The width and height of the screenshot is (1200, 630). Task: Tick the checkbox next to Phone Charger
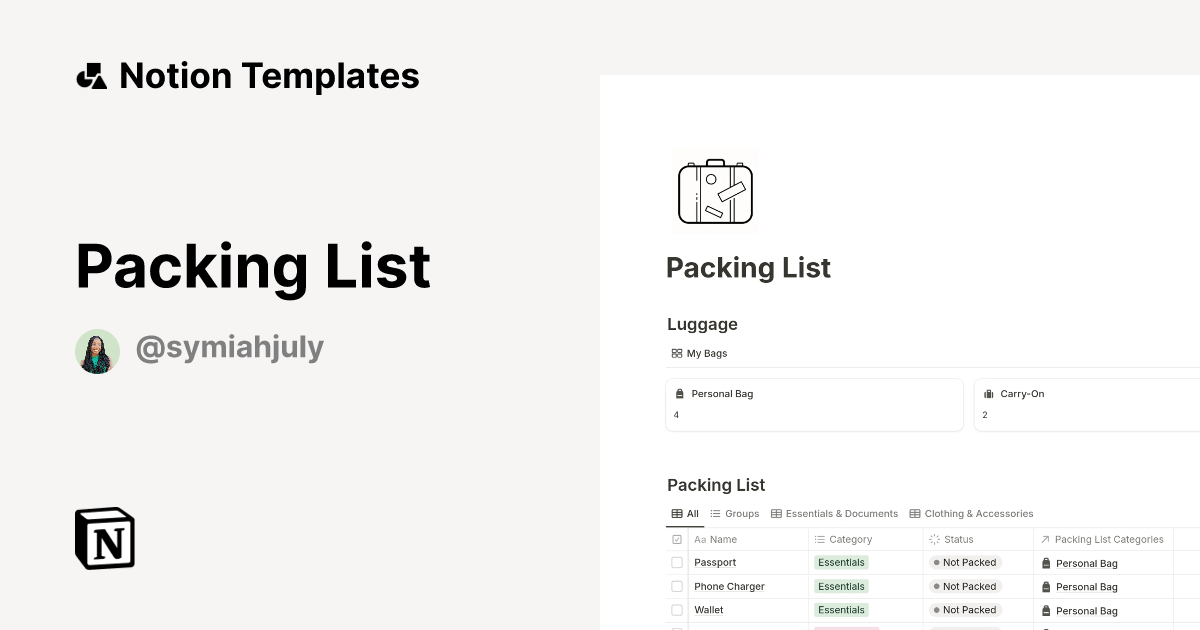pos(677,586)
